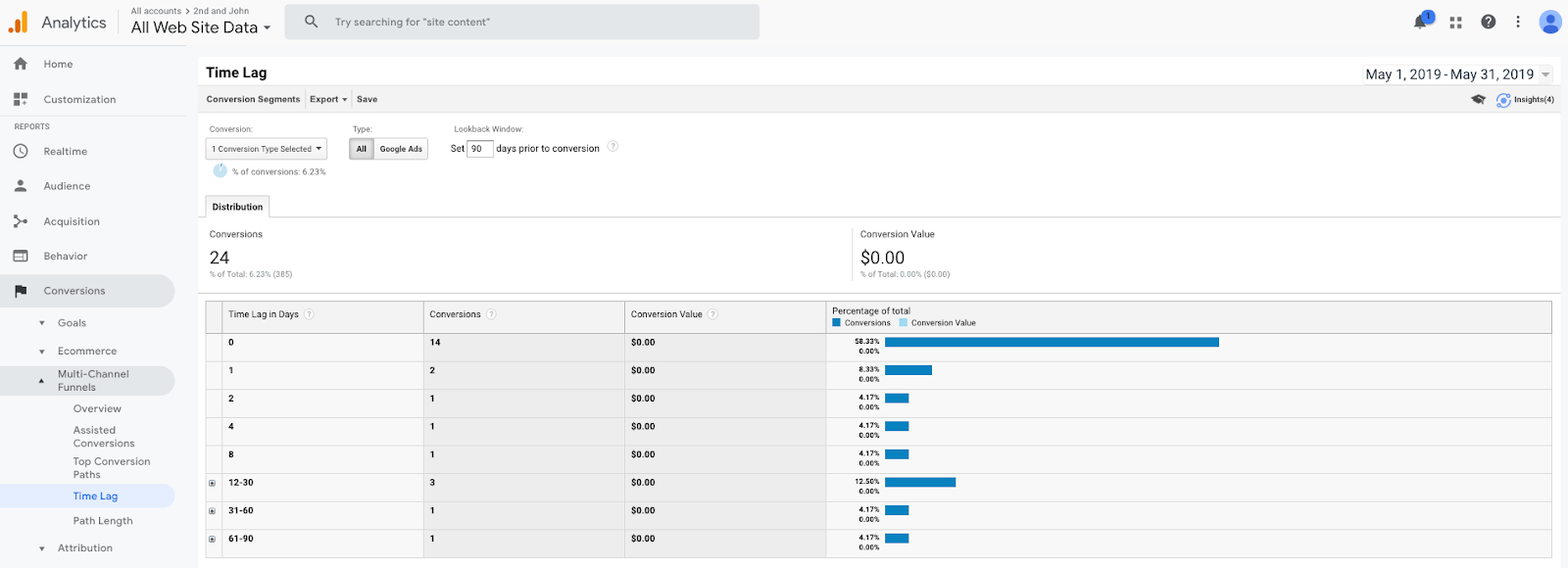Open the Export dropdown menu
This screenshot has height=568, width=1568.
(327, 100)
